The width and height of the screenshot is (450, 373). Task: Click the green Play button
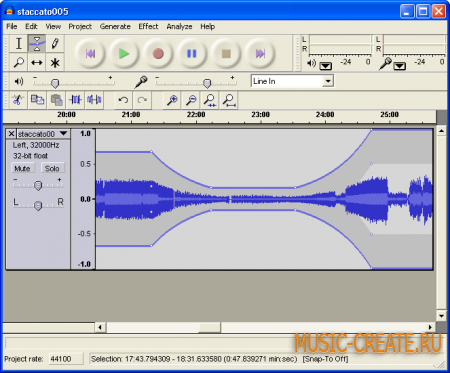click(x=124, y=53)
